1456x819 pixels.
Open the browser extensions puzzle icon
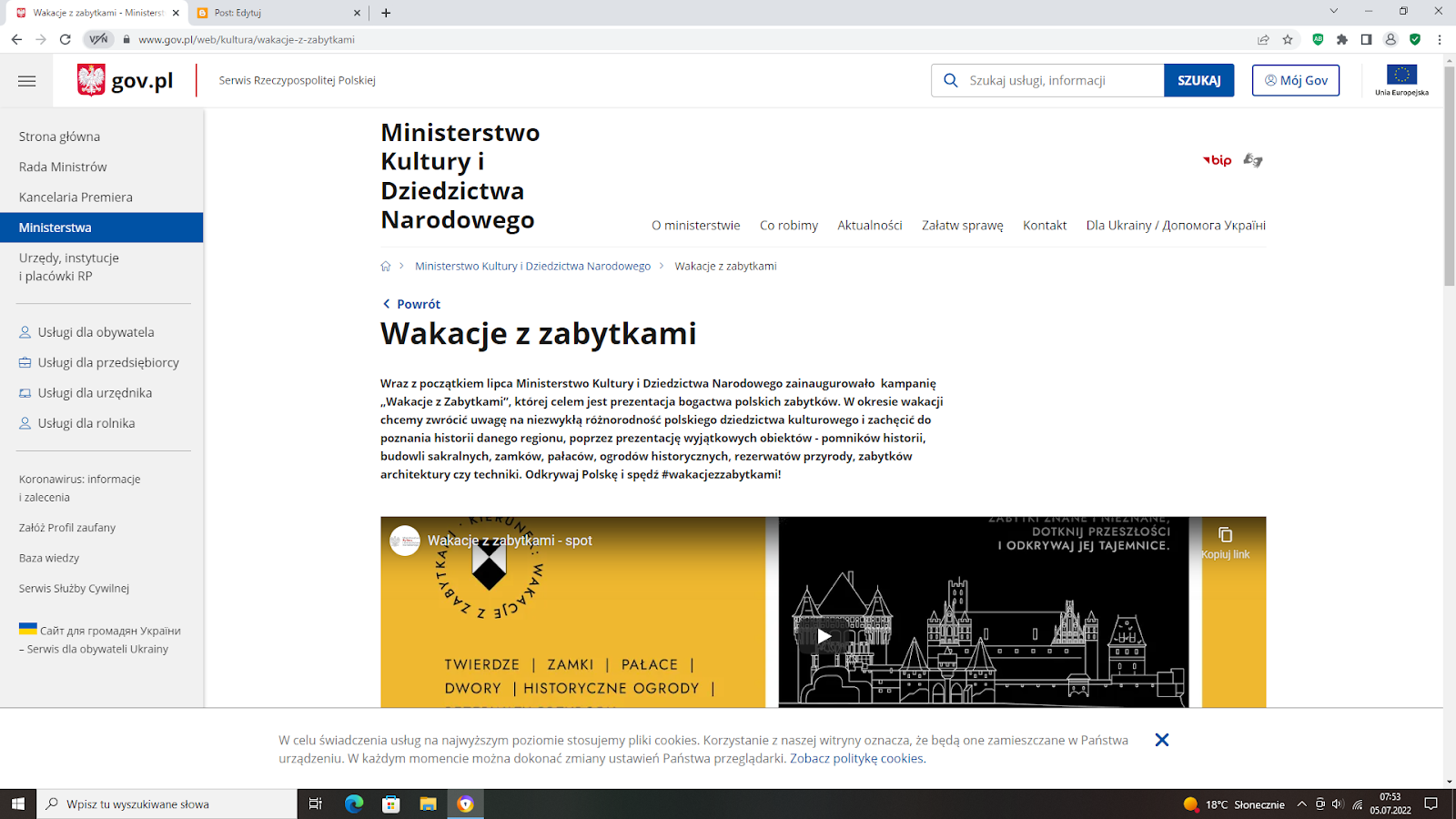pyautogui.click(x=1342, y=39)
